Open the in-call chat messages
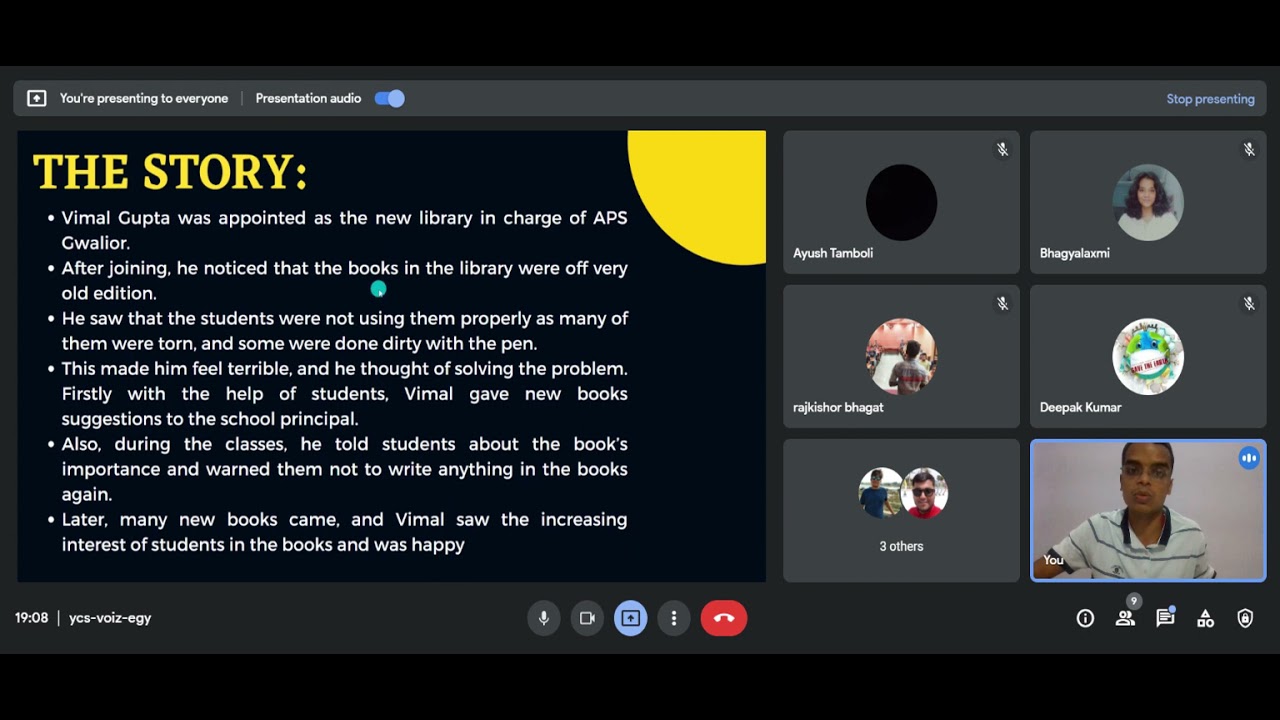 1165,619
